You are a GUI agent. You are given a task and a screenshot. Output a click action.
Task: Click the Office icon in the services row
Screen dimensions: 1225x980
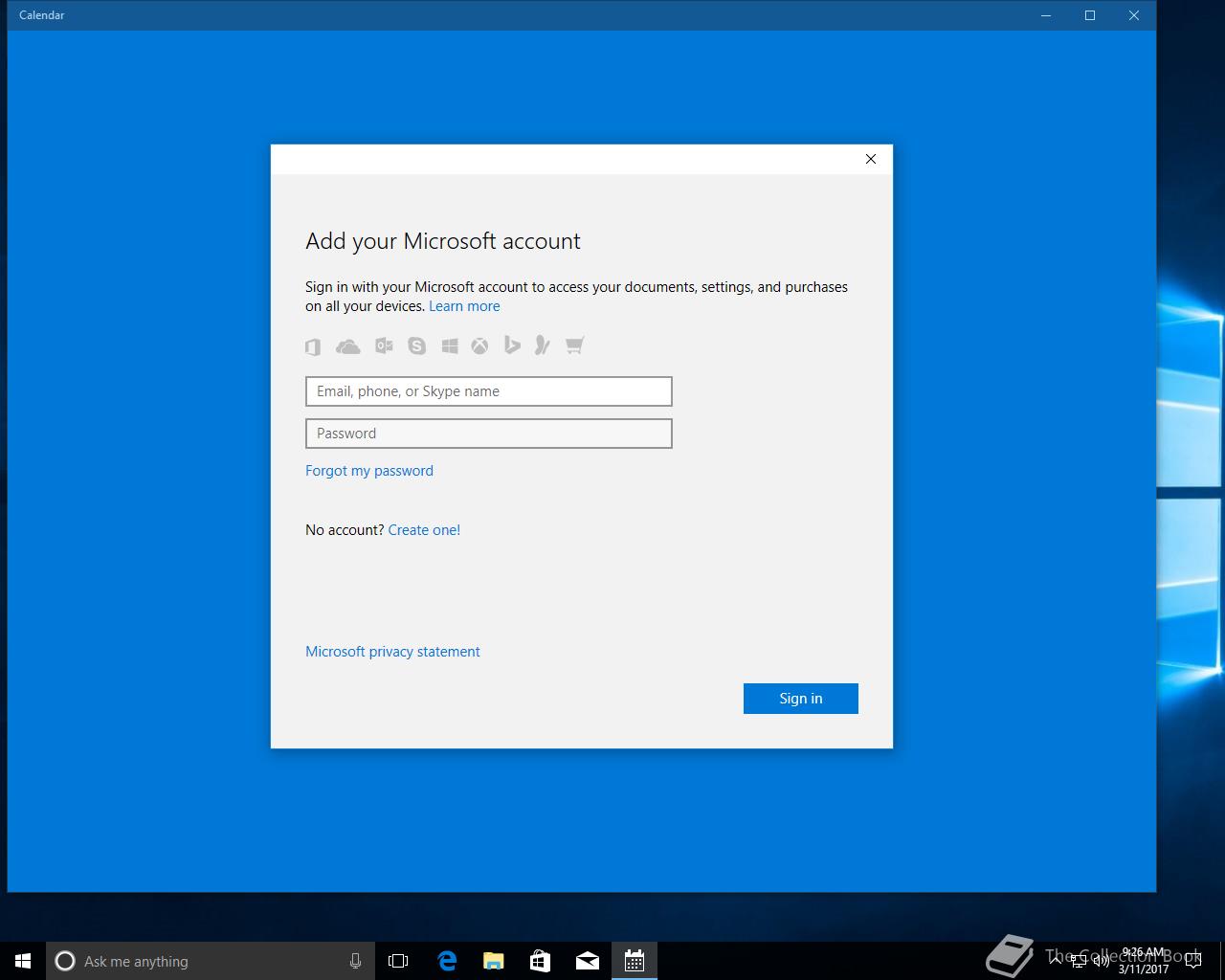[313, 346]
